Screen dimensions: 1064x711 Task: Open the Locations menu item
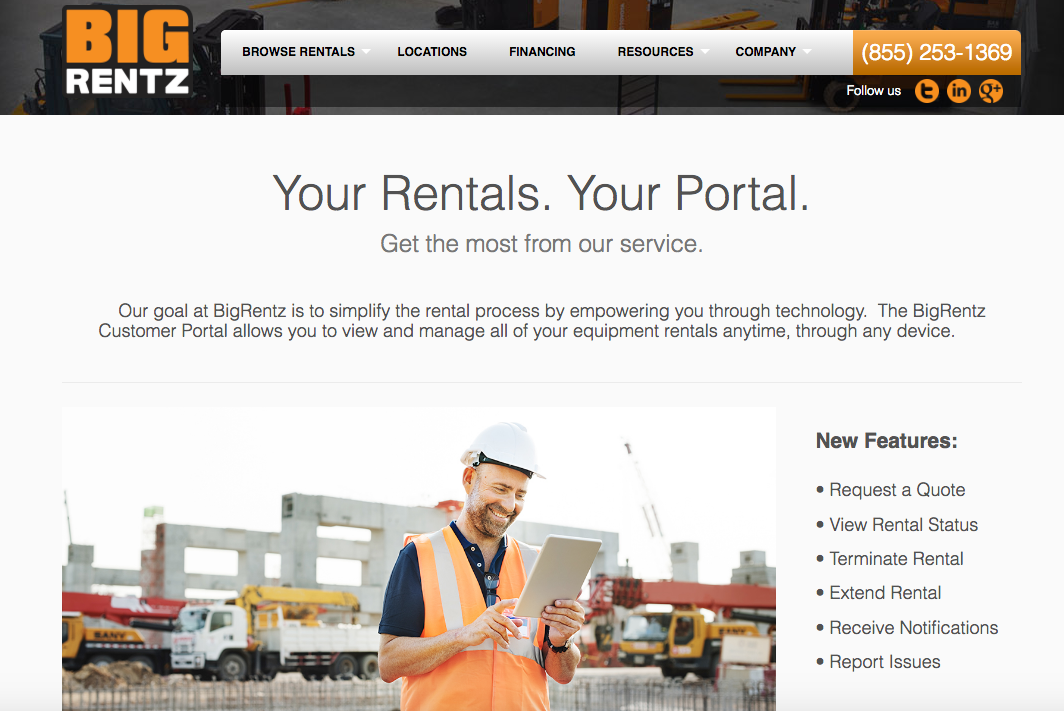pos(432,52)
